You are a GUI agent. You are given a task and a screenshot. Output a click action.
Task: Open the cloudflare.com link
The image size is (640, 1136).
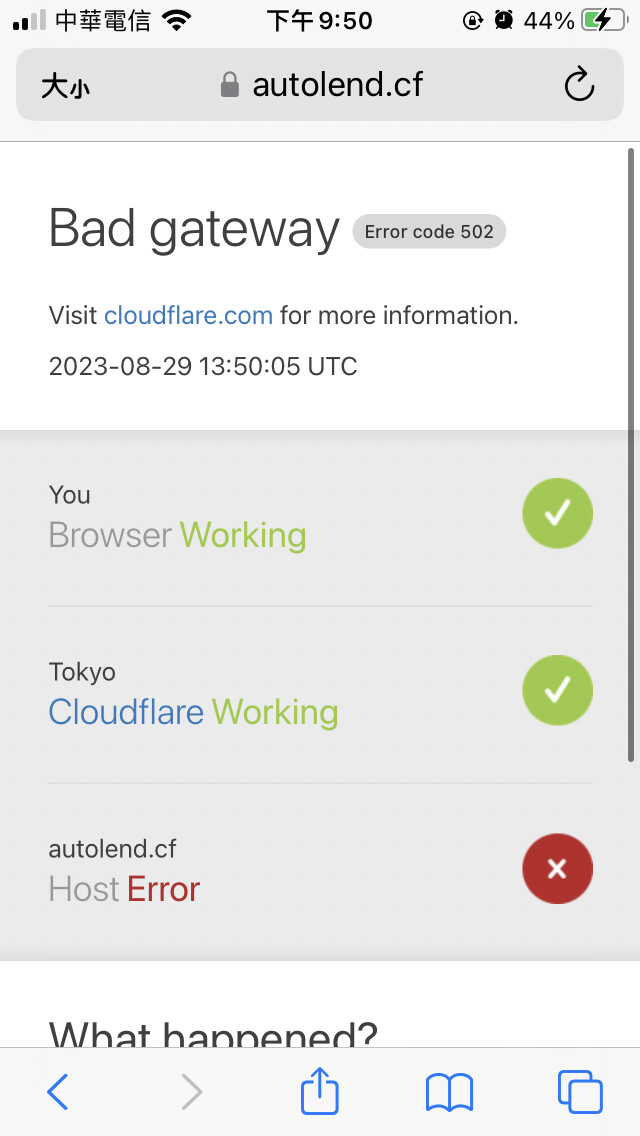[x=188, y=316]
